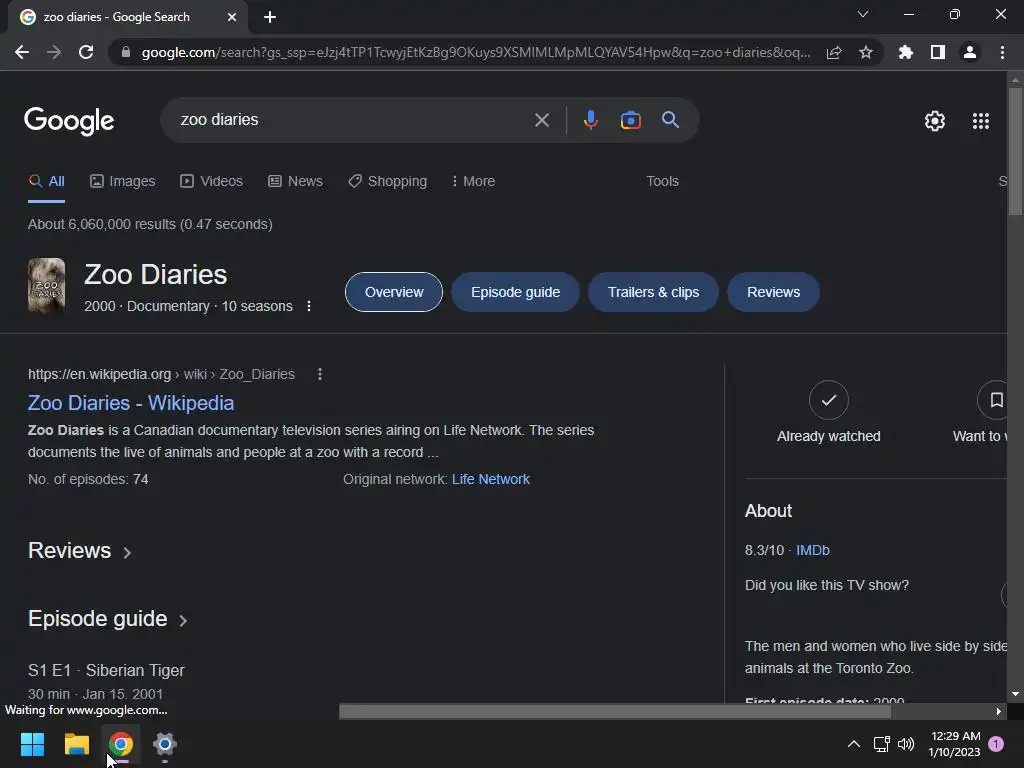Switch to News results
This screenshot has height=768, width=1024.
[295, 182]
